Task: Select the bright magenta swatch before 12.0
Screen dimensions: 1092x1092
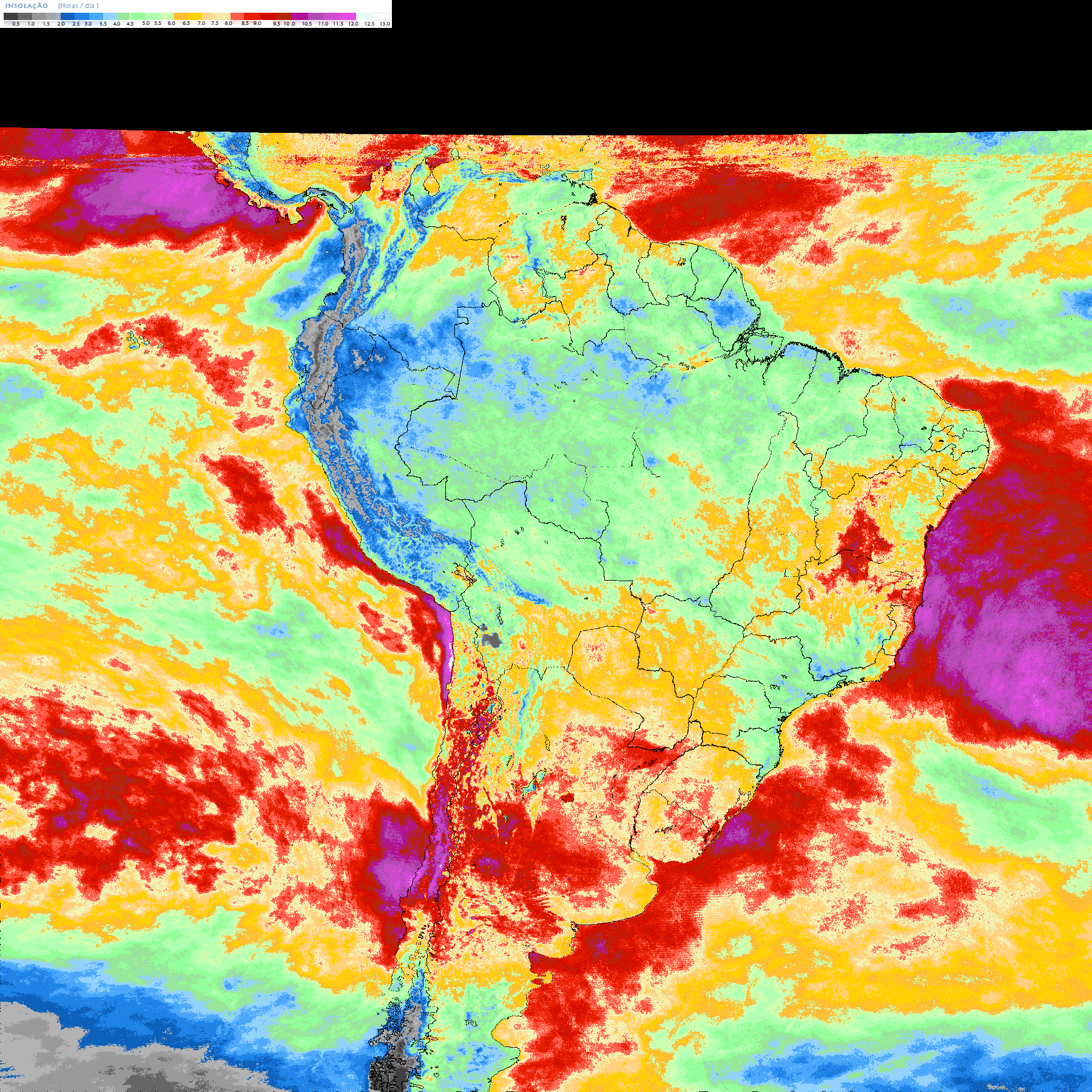Action: pos(348,16)
